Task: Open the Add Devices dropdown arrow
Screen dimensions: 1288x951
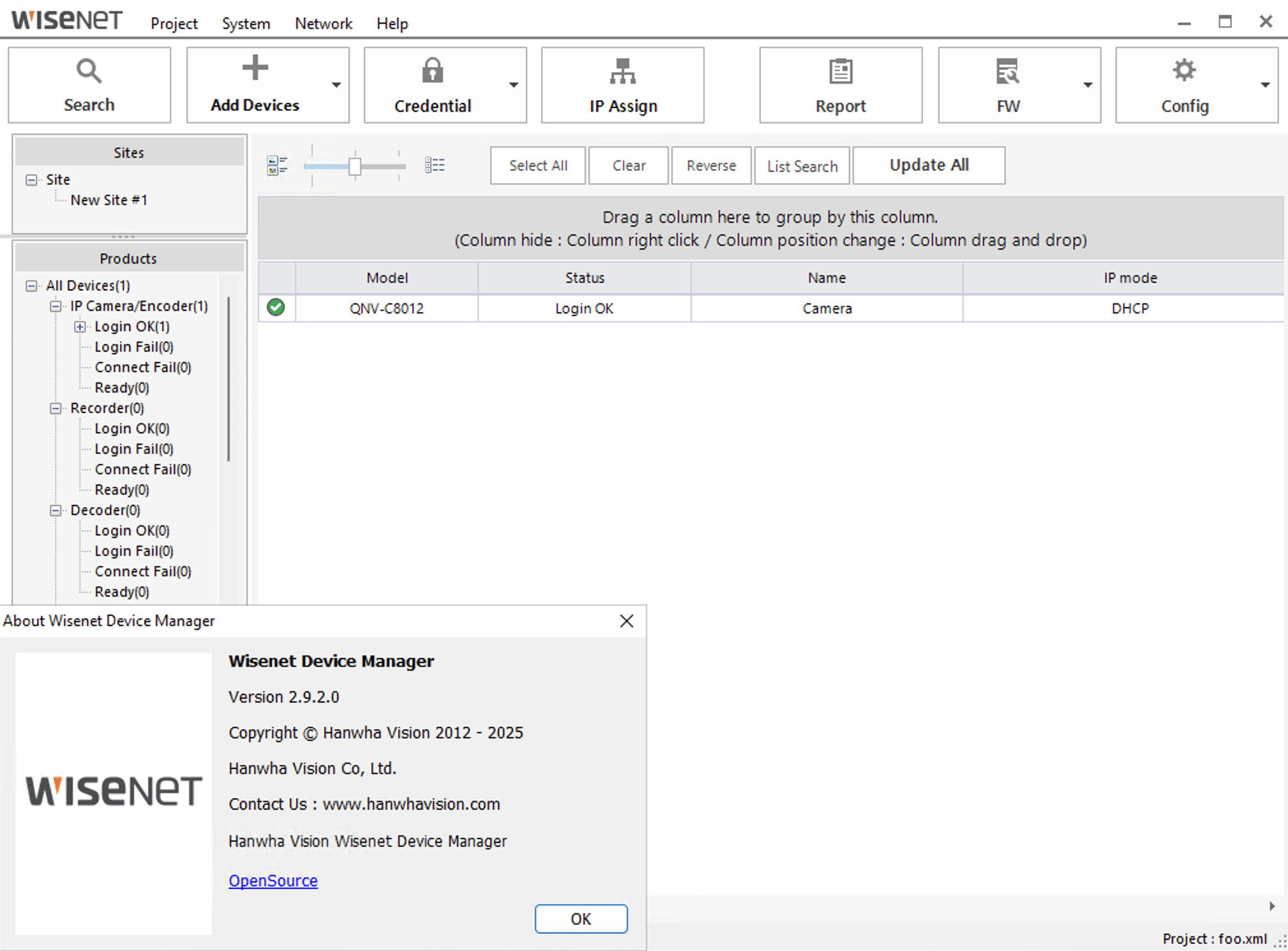Action: tap(336, 85)
